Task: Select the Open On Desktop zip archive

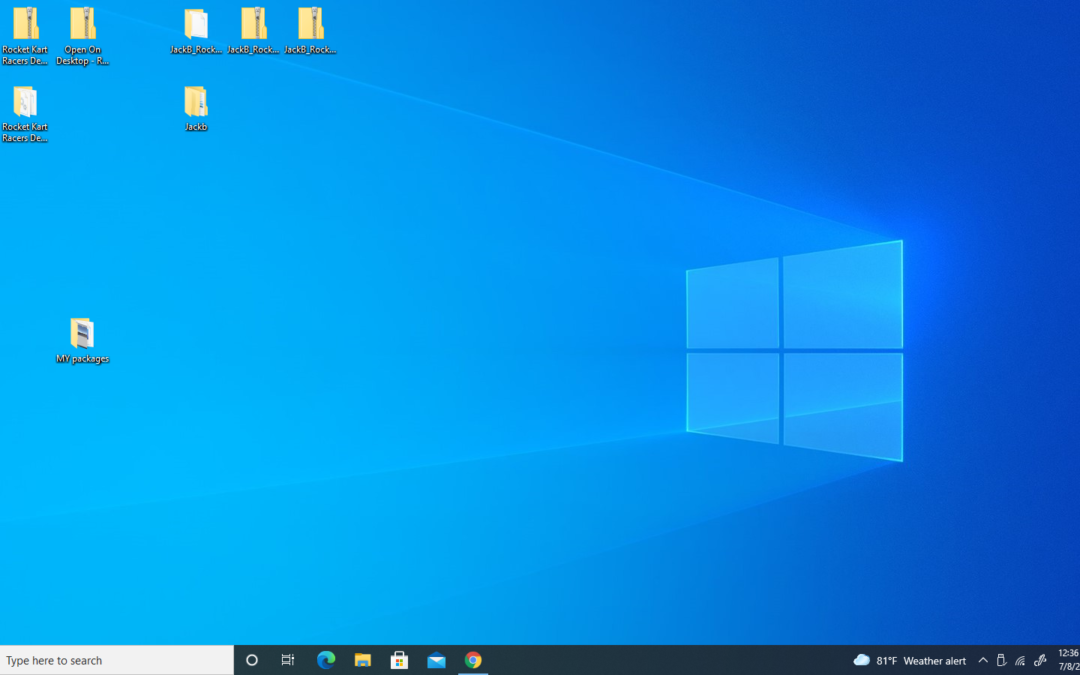Action: coord(83,36)
